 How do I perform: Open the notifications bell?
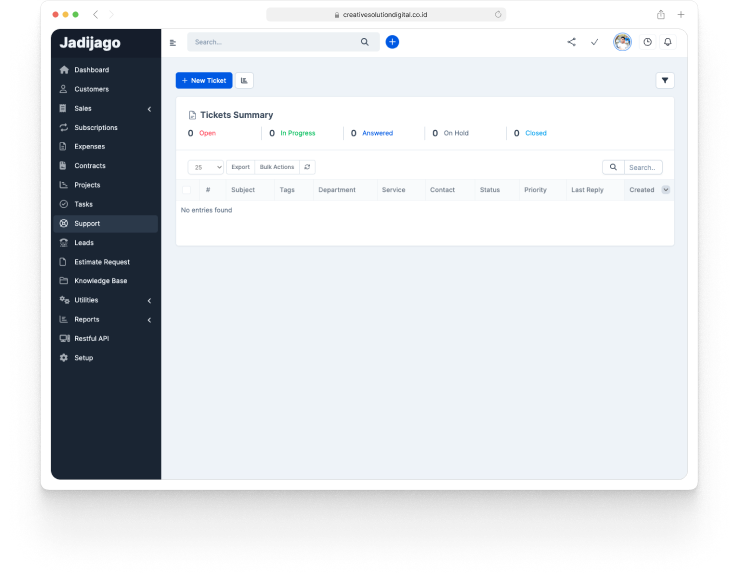pos(668,42)
